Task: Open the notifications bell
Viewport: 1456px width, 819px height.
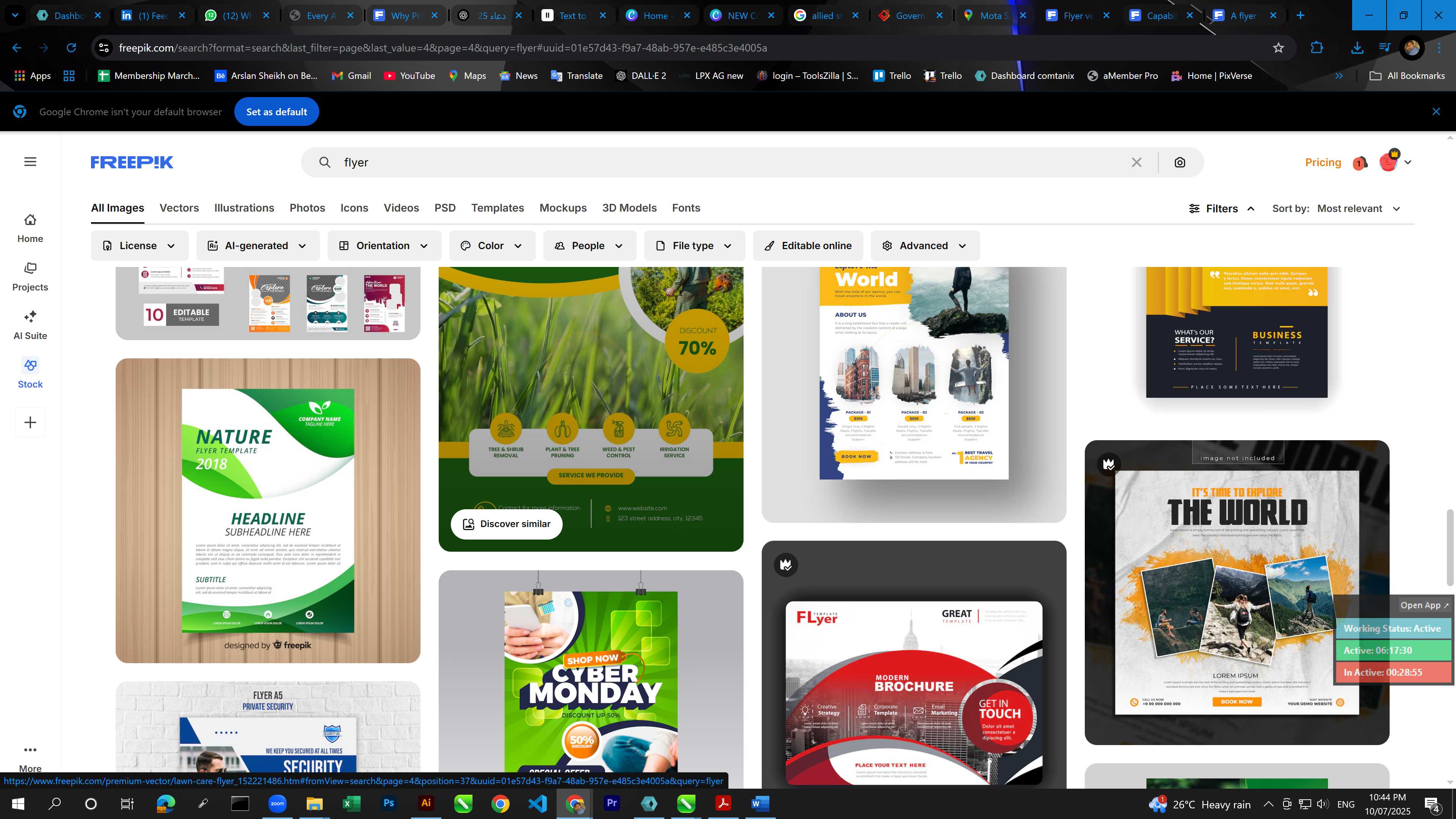Action: click(x=1359, y=163)
